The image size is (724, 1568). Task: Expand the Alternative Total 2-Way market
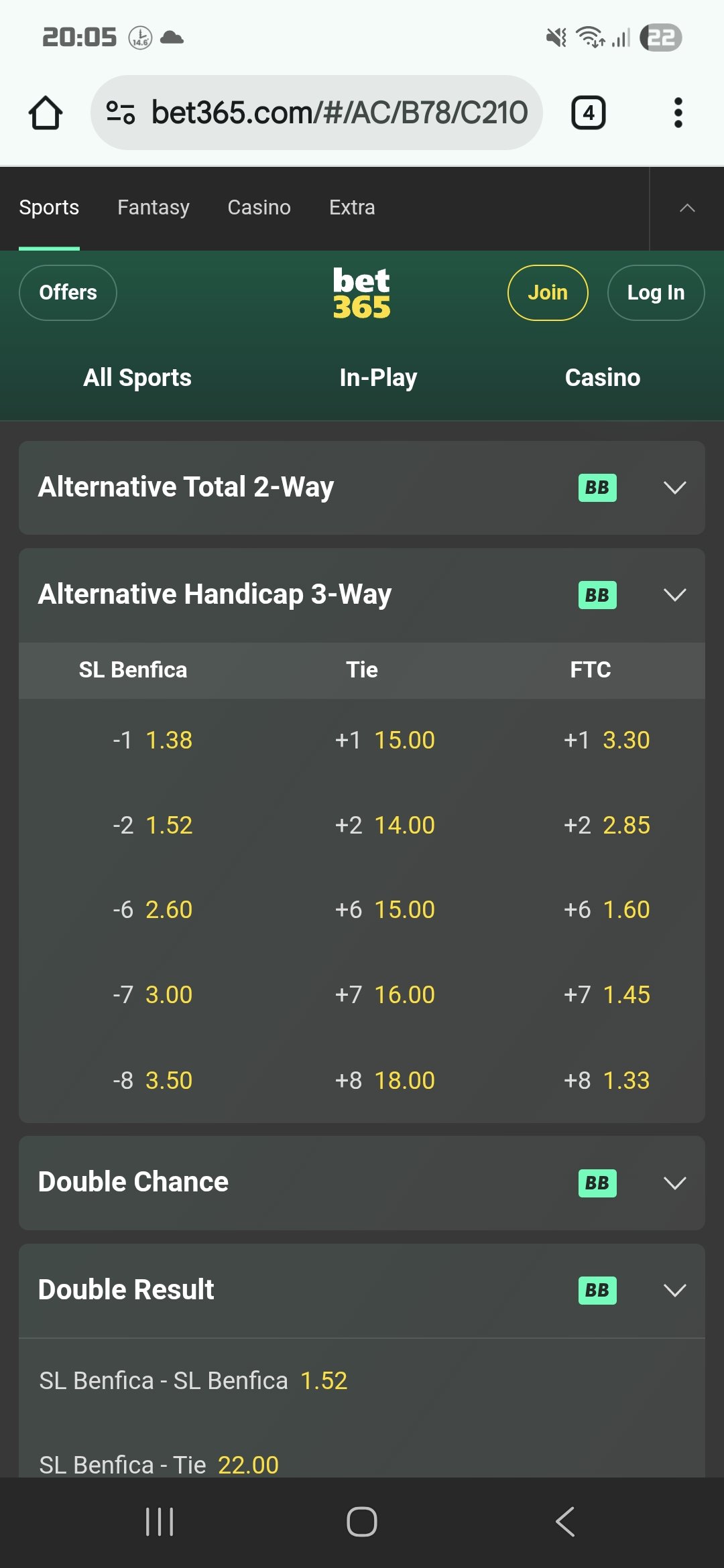[x=674, y=488]
